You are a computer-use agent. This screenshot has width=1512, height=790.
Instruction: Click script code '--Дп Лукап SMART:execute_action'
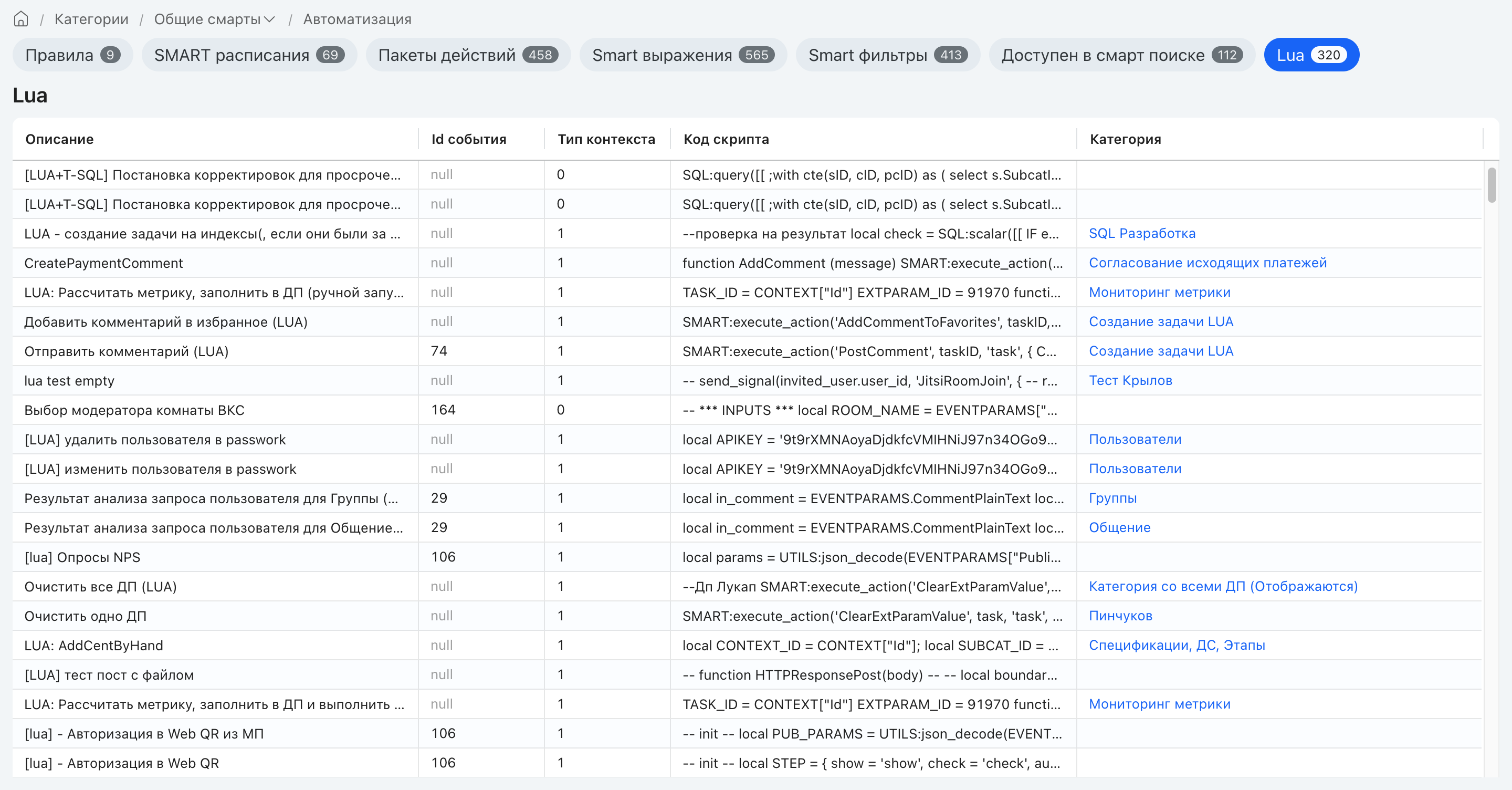(x=871, y=586)
